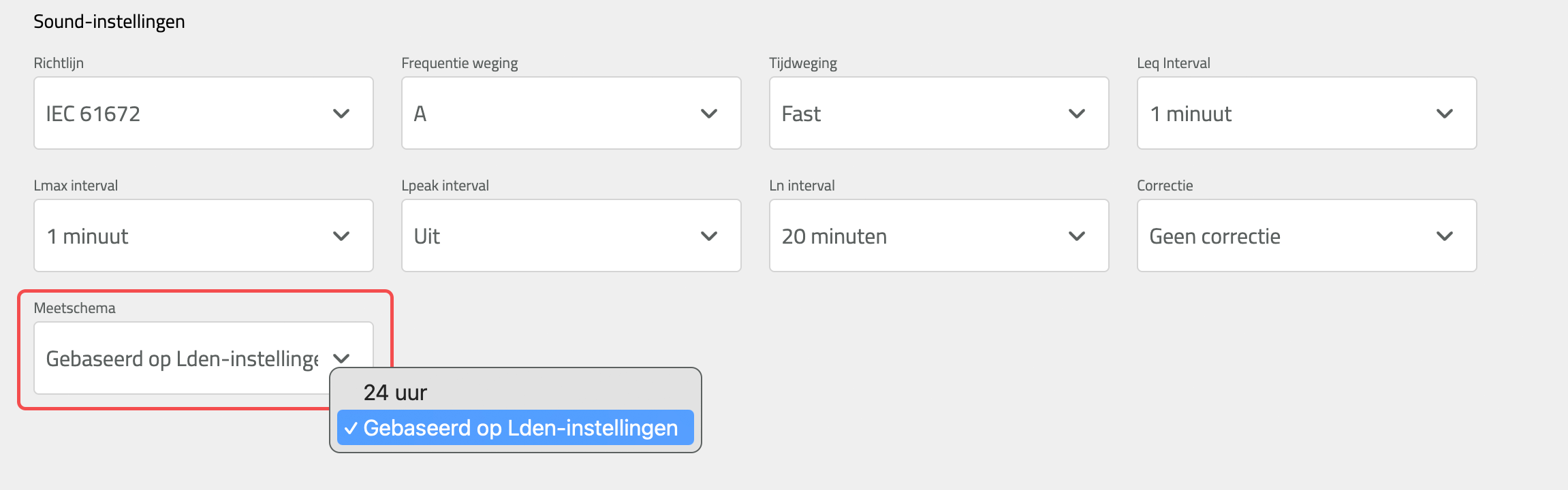The width and height of the screenshot is (1568, 490).
Task: Click the chevron in the Leq Interval box
Action: (1445, 114)
